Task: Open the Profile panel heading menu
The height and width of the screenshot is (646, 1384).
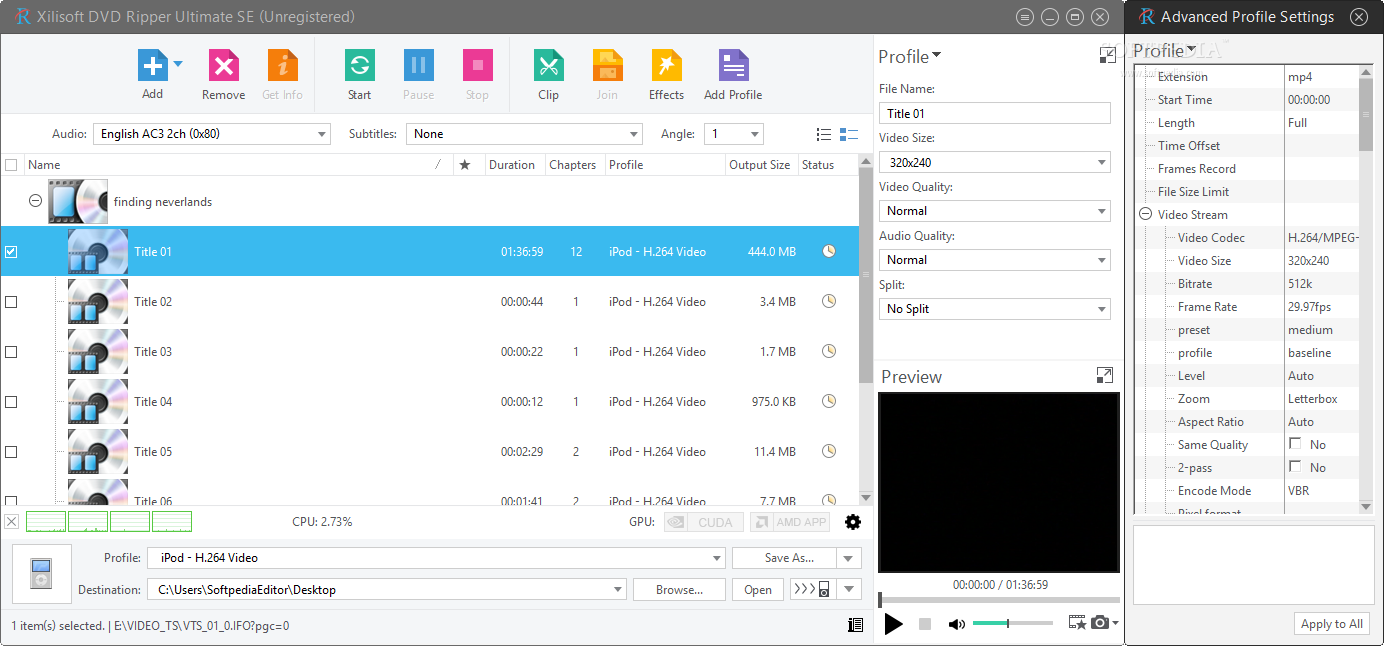Action: pyautogui.click(x=910, y=56)
